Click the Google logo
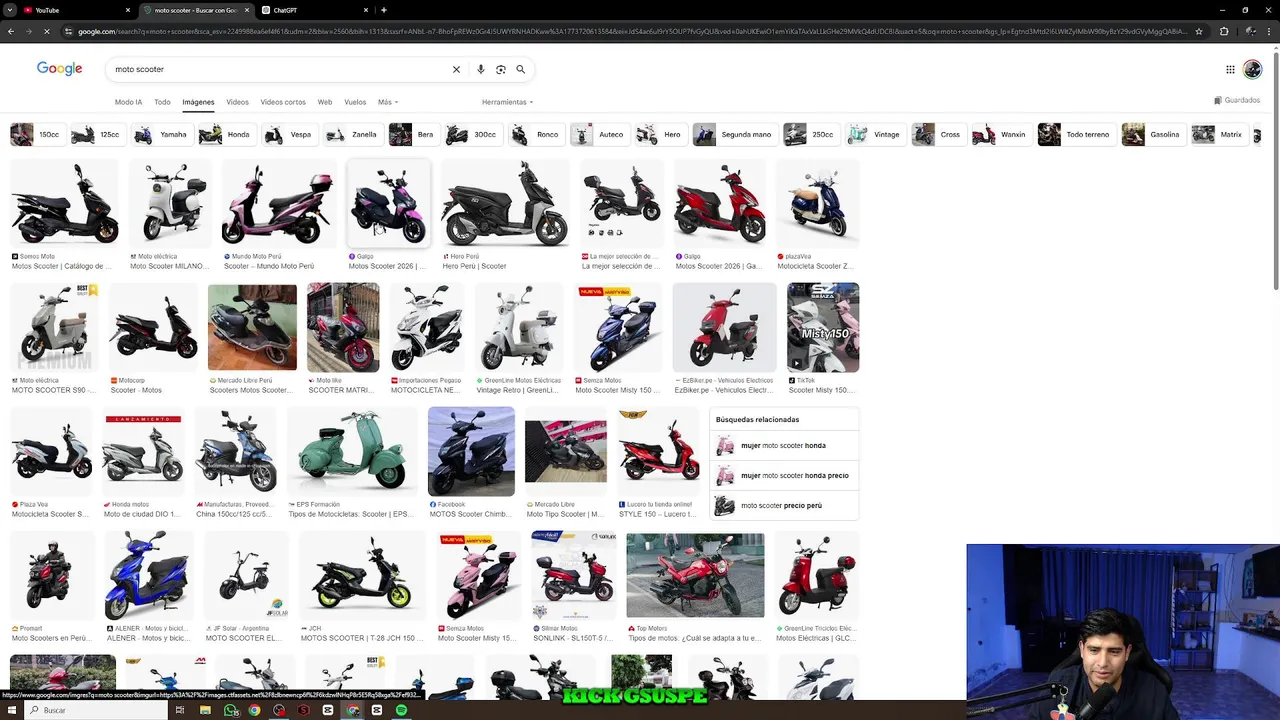The width and height of the screenshot is (1280, 720). [x=60, y=68]
